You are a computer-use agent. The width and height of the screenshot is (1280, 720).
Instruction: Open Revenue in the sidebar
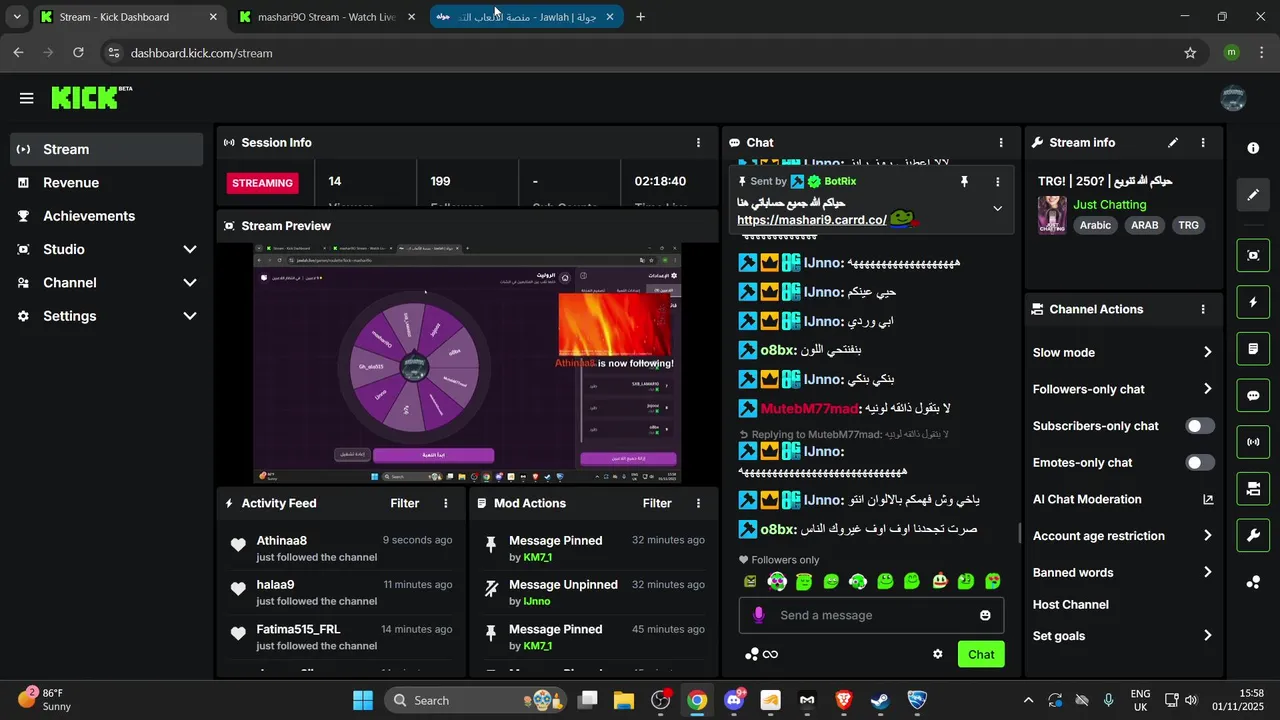click(107, 183)
